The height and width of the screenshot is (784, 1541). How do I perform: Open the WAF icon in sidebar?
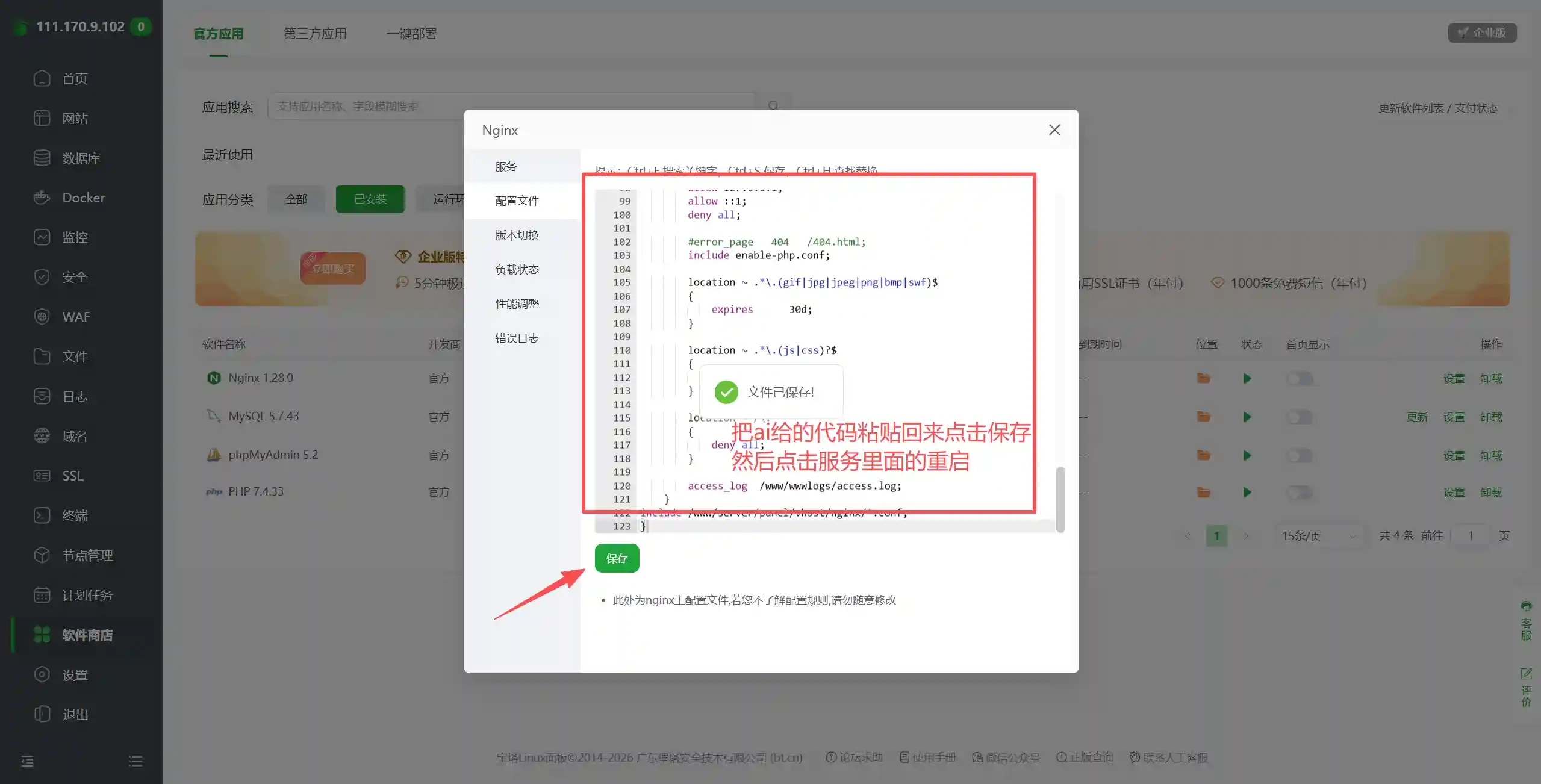click(42, 317)
